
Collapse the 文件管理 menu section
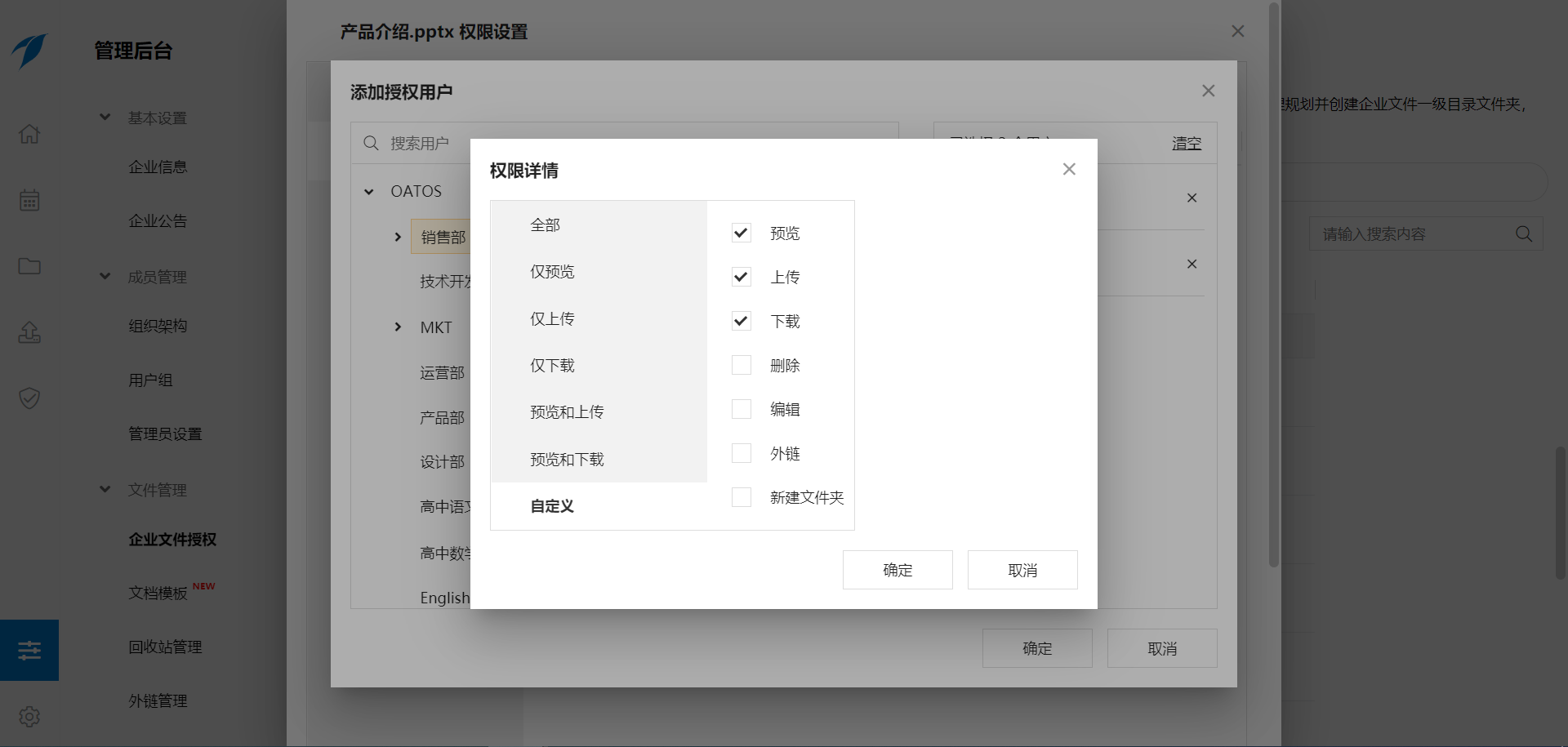click(x=105, y=490)
